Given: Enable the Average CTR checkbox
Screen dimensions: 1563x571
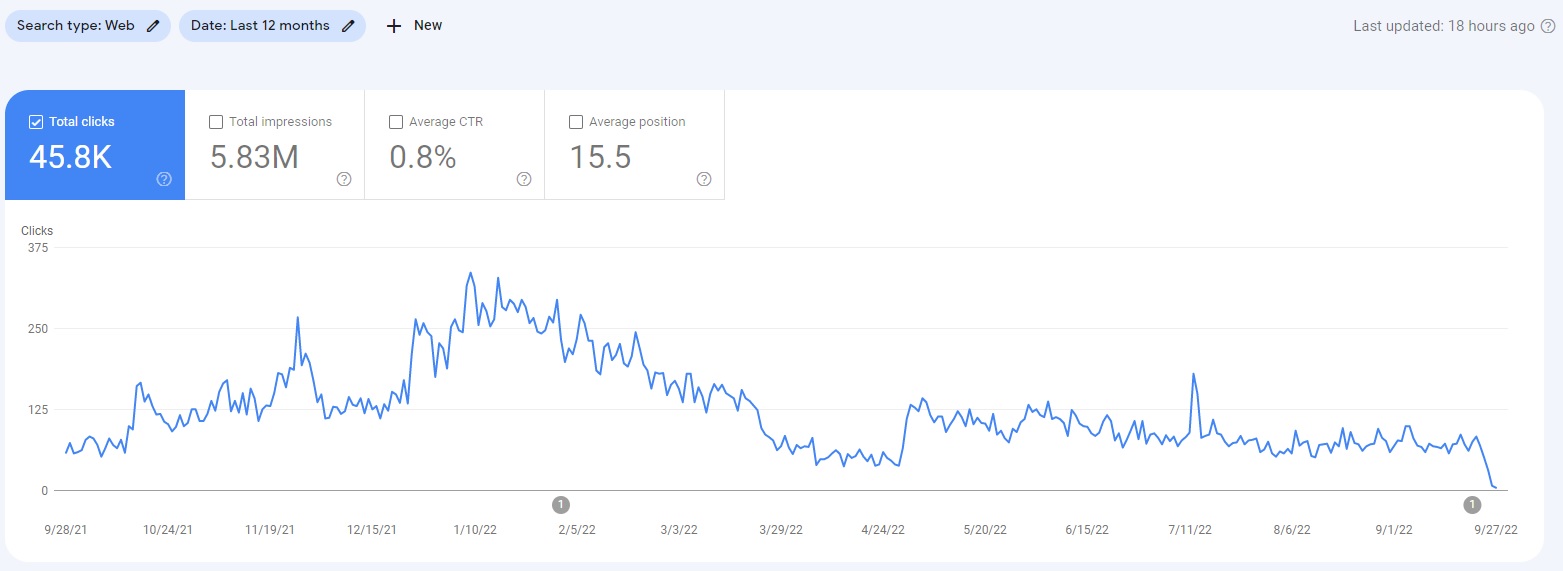Looking at the screenshot, I should point(396,122).
